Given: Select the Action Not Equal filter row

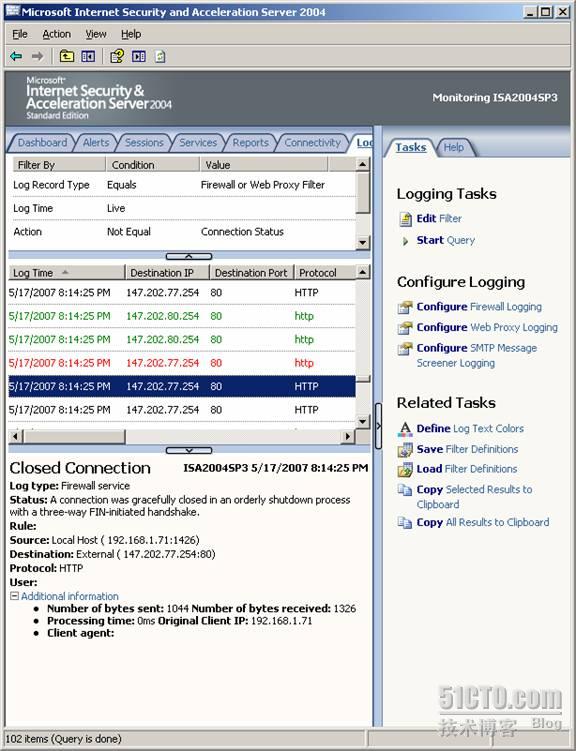Looking at the screenshot, I should [184, 232].
